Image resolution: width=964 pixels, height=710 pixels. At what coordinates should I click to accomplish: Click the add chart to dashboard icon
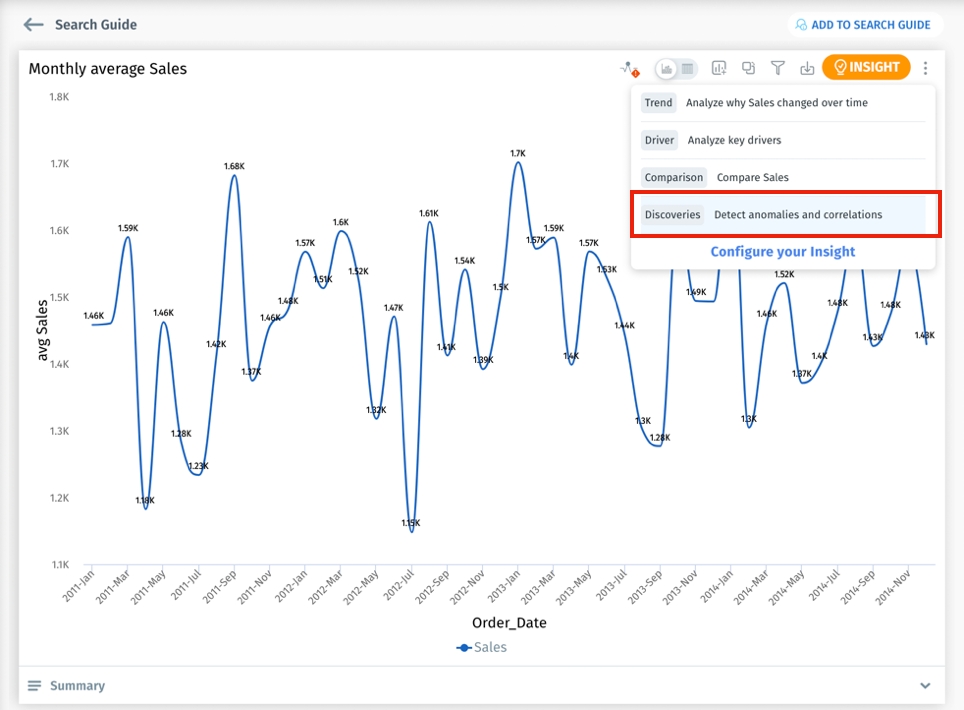coord(719,68)
